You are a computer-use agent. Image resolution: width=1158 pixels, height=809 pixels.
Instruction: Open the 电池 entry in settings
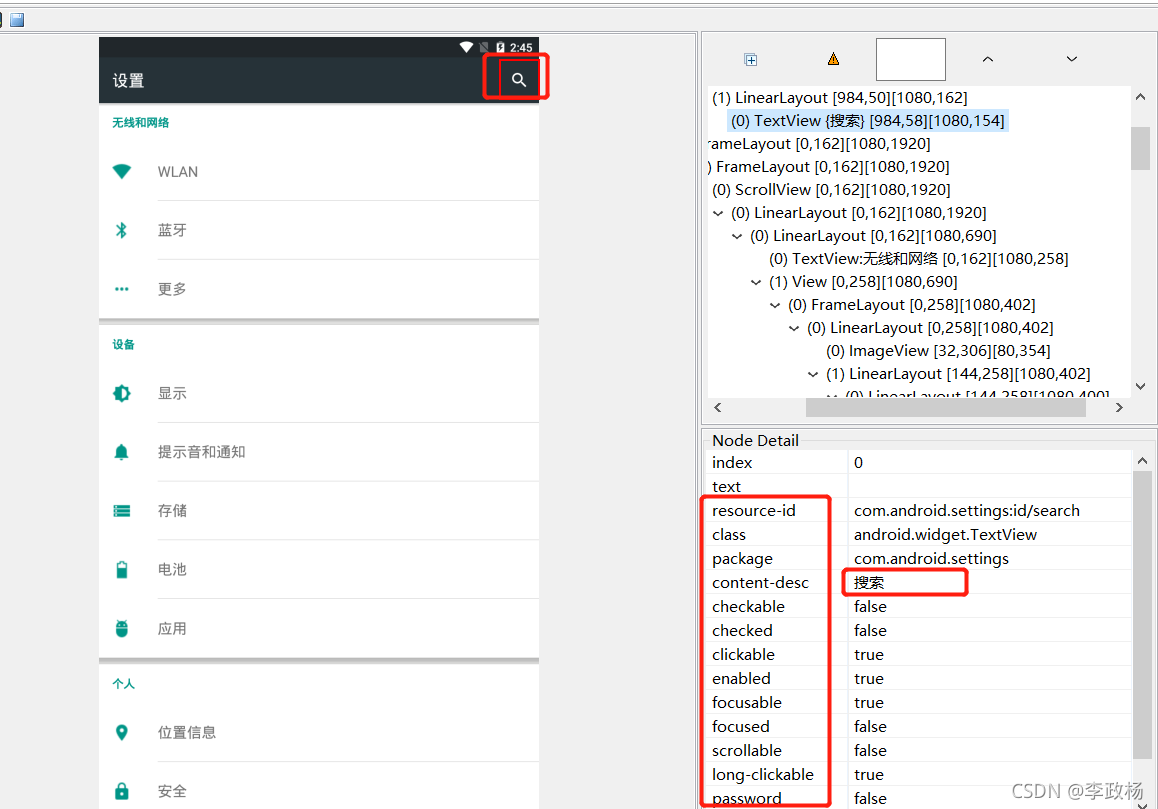[319, 570]
